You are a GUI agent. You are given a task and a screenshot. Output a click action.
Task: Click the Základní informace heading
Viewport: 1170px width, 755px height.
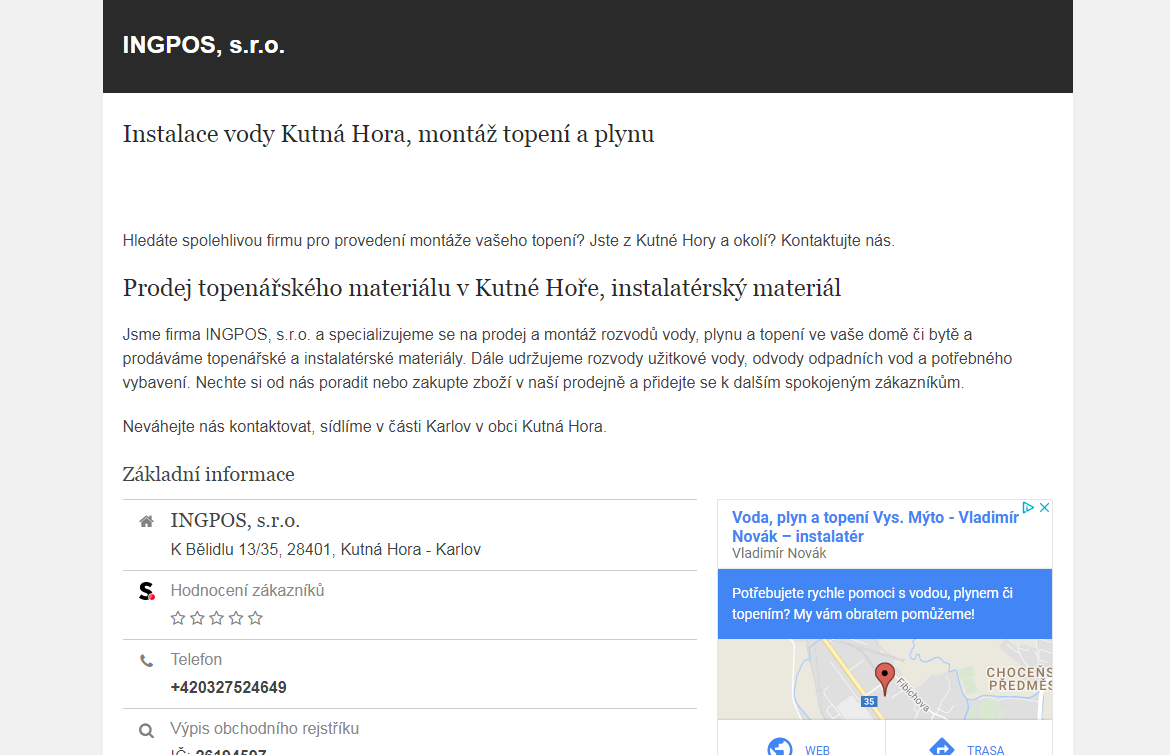click(x=208, y=474)
